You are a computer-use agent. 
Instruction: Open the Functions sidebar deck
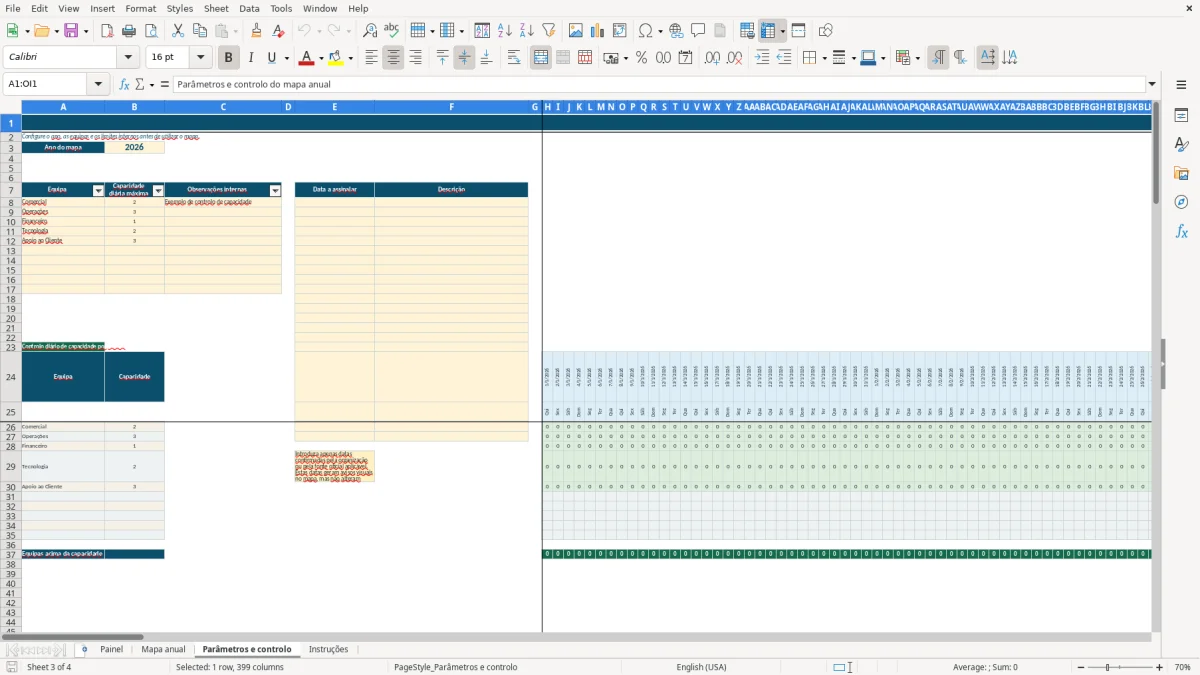[1181, 231]
